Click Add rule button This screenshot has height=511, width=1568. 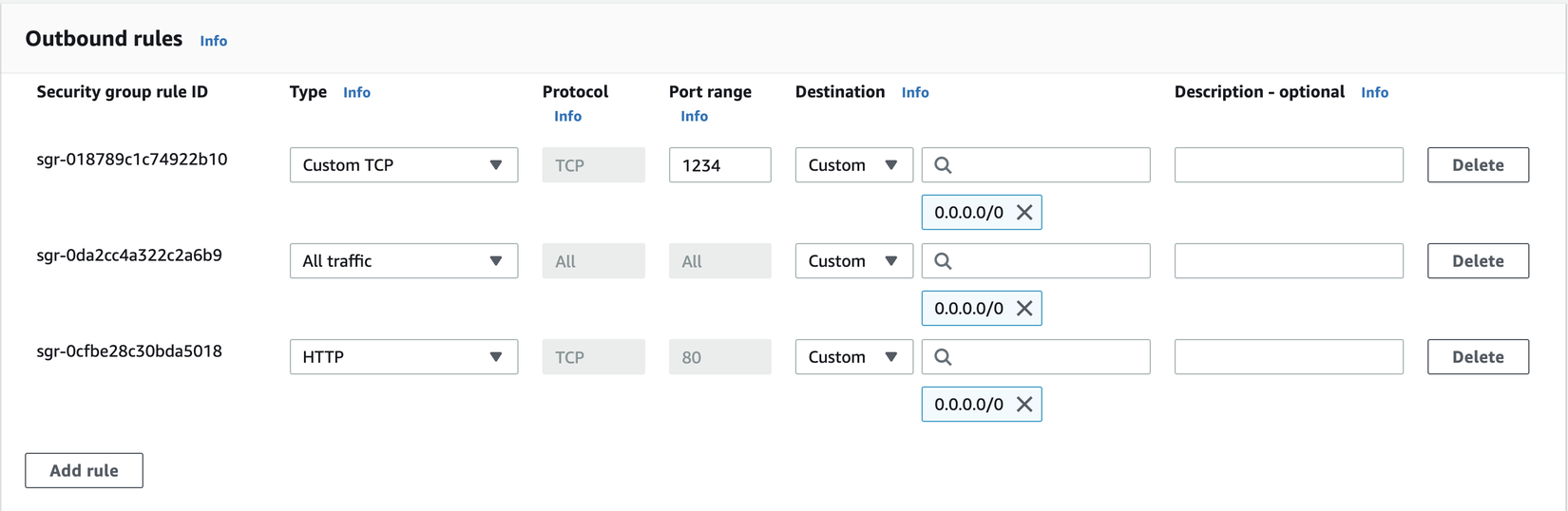[84, 470]
